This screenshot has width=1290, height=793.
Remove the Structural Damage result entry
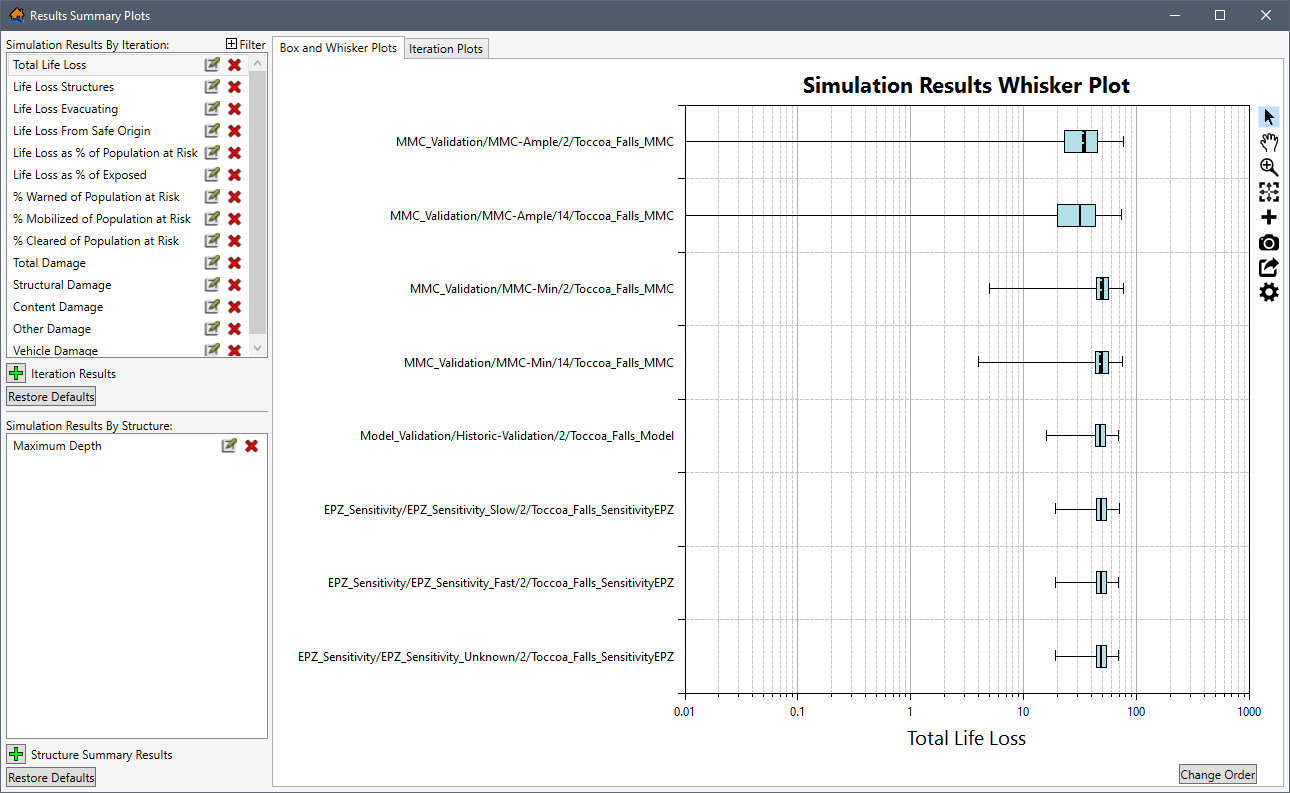coord(232,284)
